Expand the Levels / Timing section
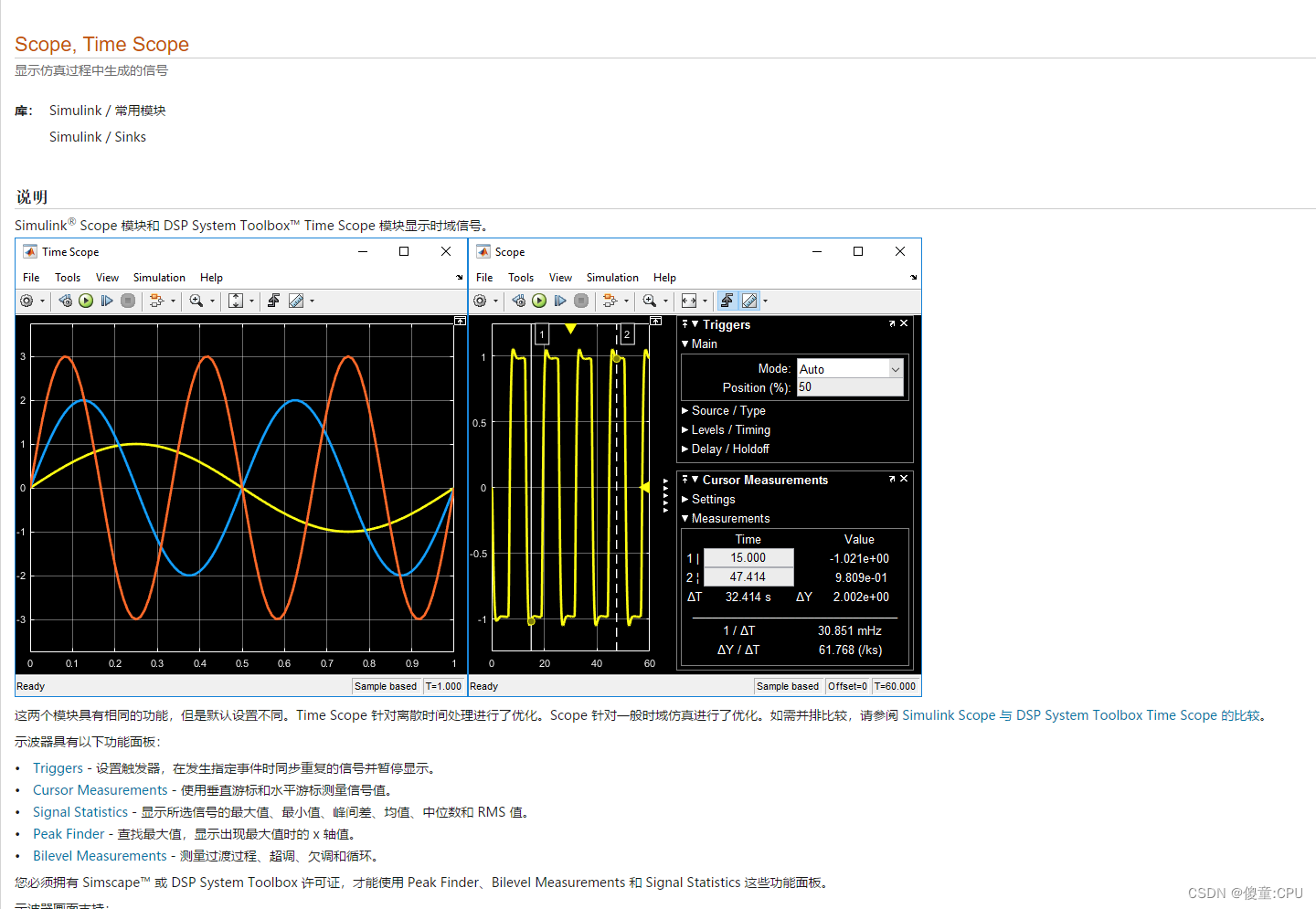Viewport: 1316px width, 909px height. pyautogui.click(x=685, y=429)
